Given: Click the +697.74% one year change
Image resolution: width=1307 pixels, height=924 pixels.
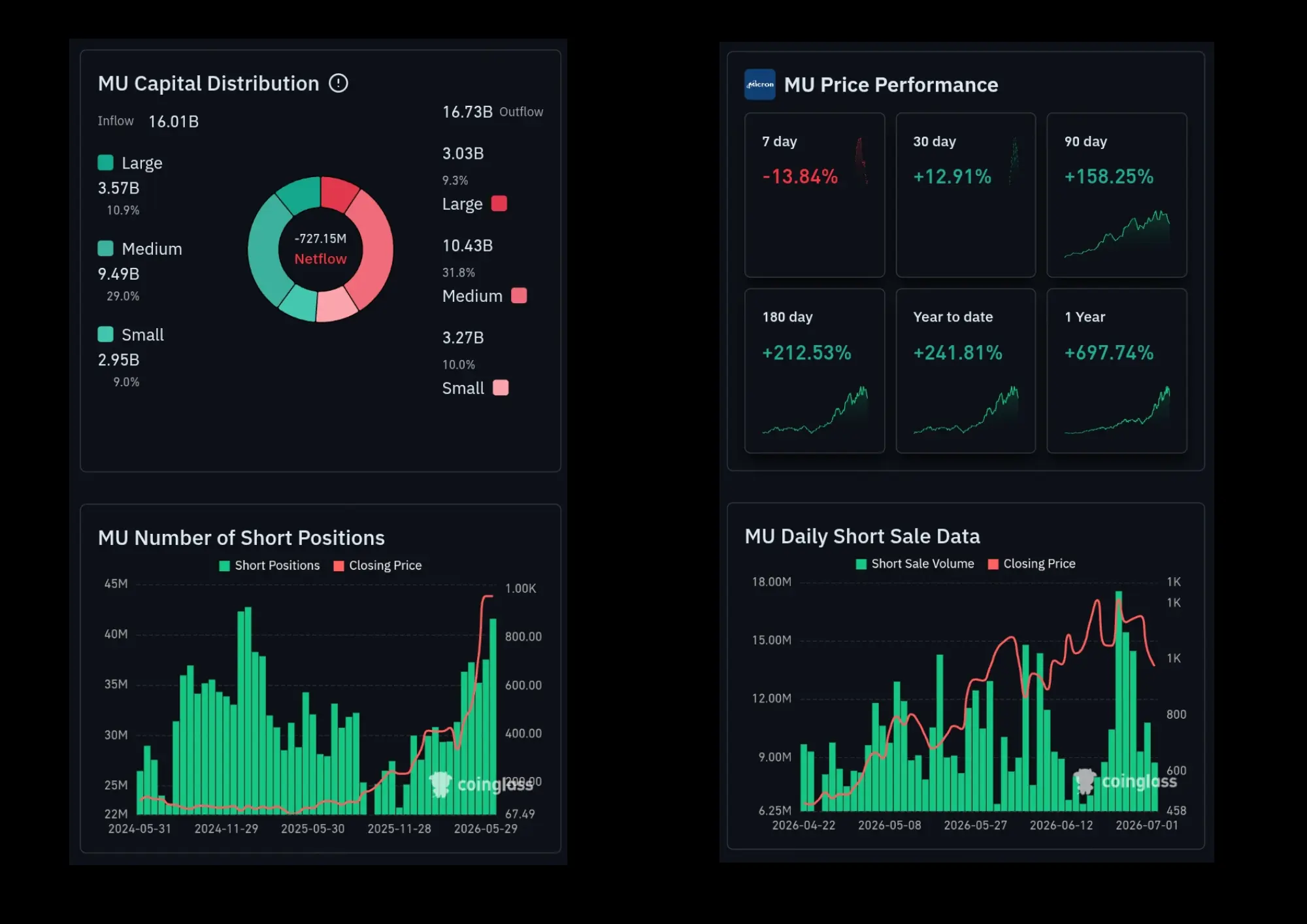Looking at the screenshot, I should point(1109,353).
